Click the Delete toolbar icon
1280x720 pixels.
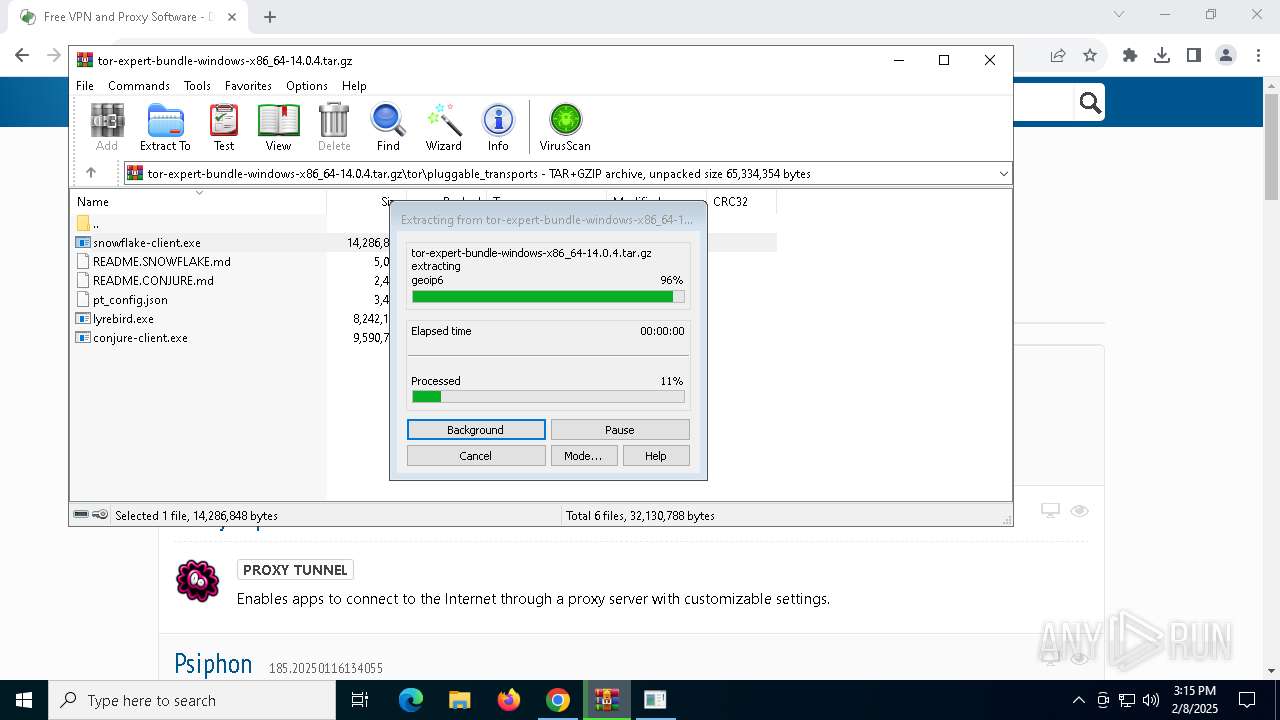click(x=334, y=127)
